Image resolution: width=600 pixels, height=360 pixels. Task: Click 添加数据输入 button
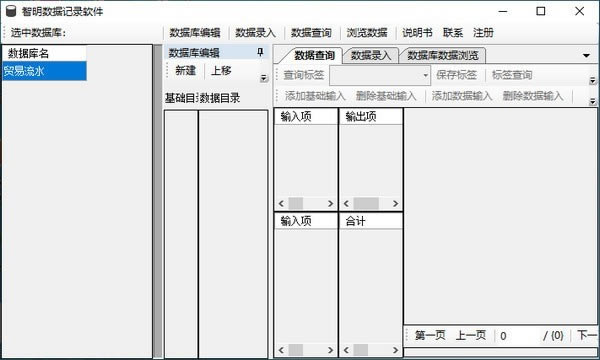[x=462, y=96]
